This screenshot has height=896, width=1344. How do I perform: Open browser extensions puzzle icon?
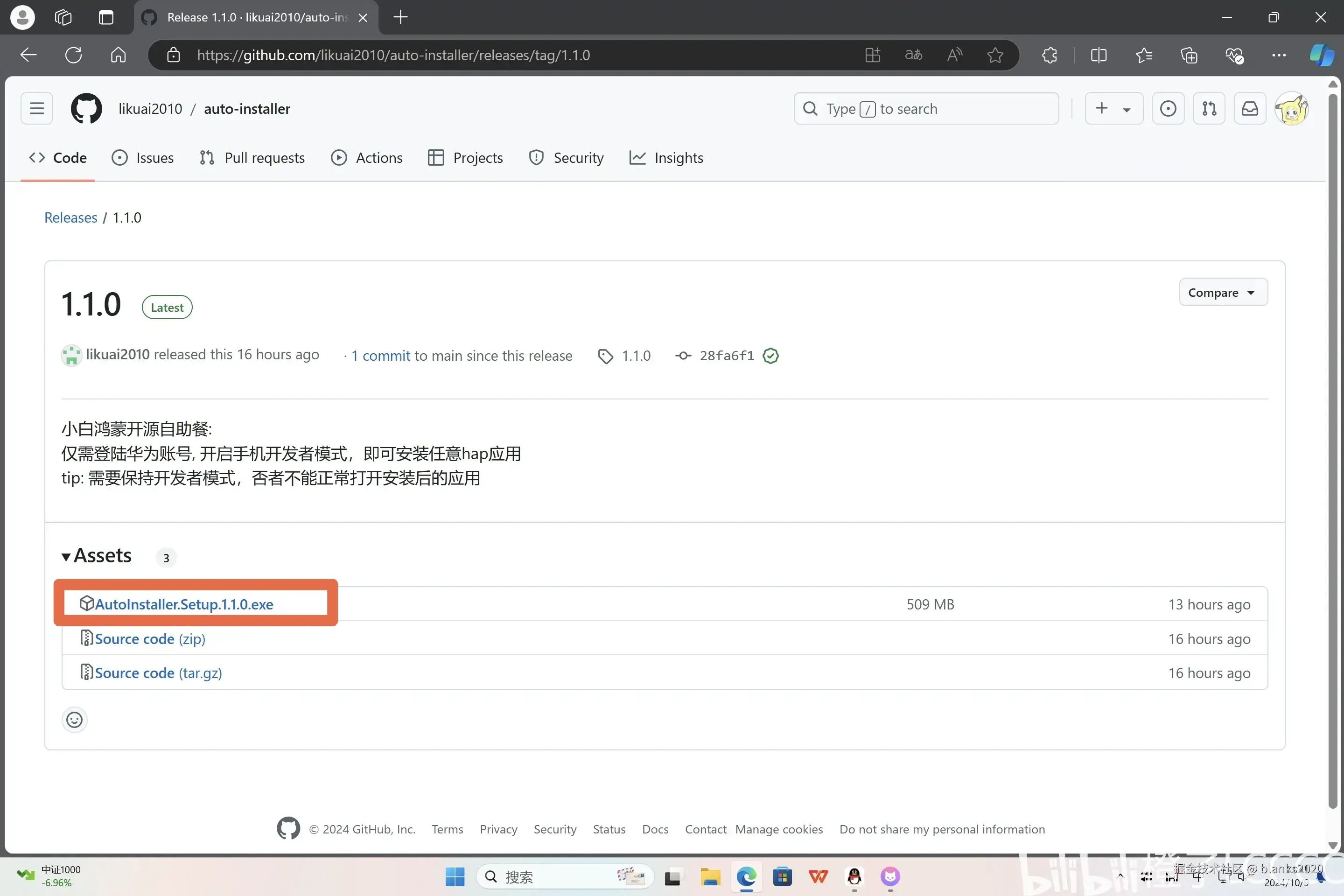point(1049,56)
